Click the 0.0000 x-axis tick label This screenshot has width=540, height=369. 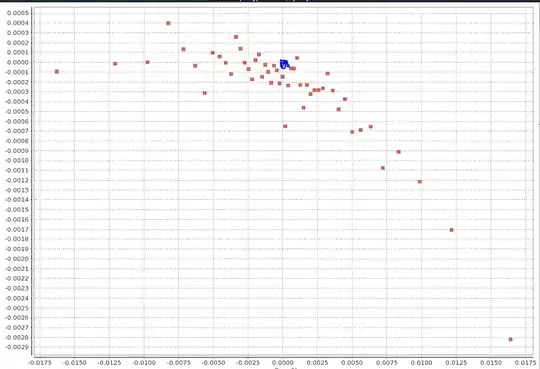[283, 363]
